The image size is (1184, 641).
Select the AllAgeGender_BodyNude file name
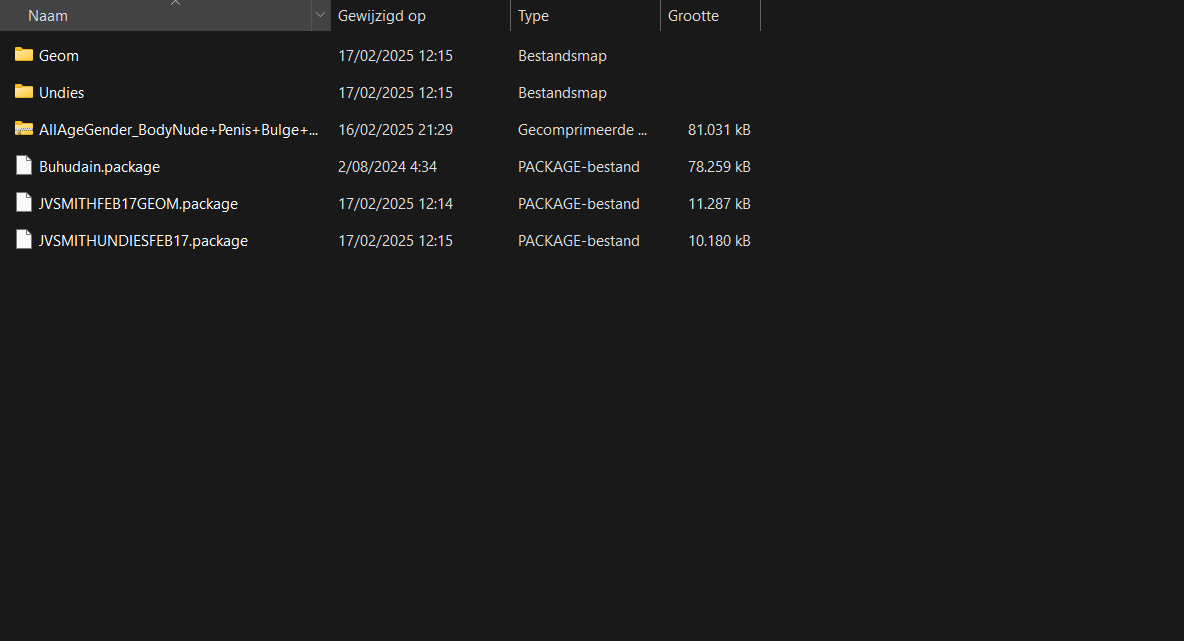click(x=178, y=130)
